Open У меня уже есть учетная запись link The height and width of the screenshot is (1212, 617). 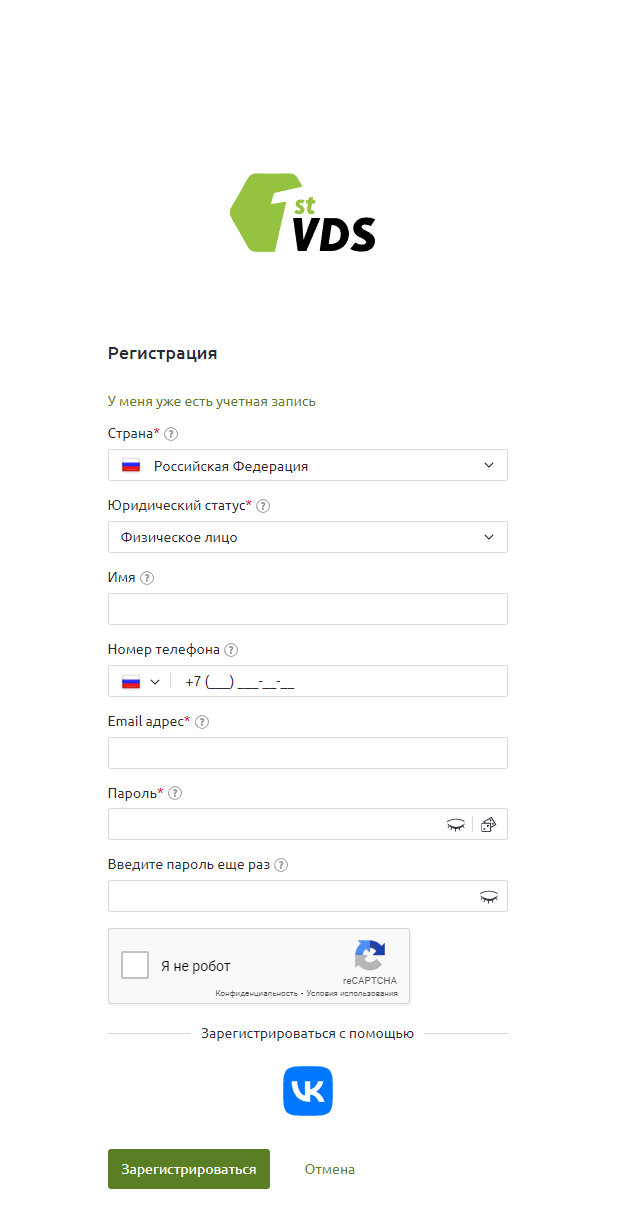click(x=212, y=401)
